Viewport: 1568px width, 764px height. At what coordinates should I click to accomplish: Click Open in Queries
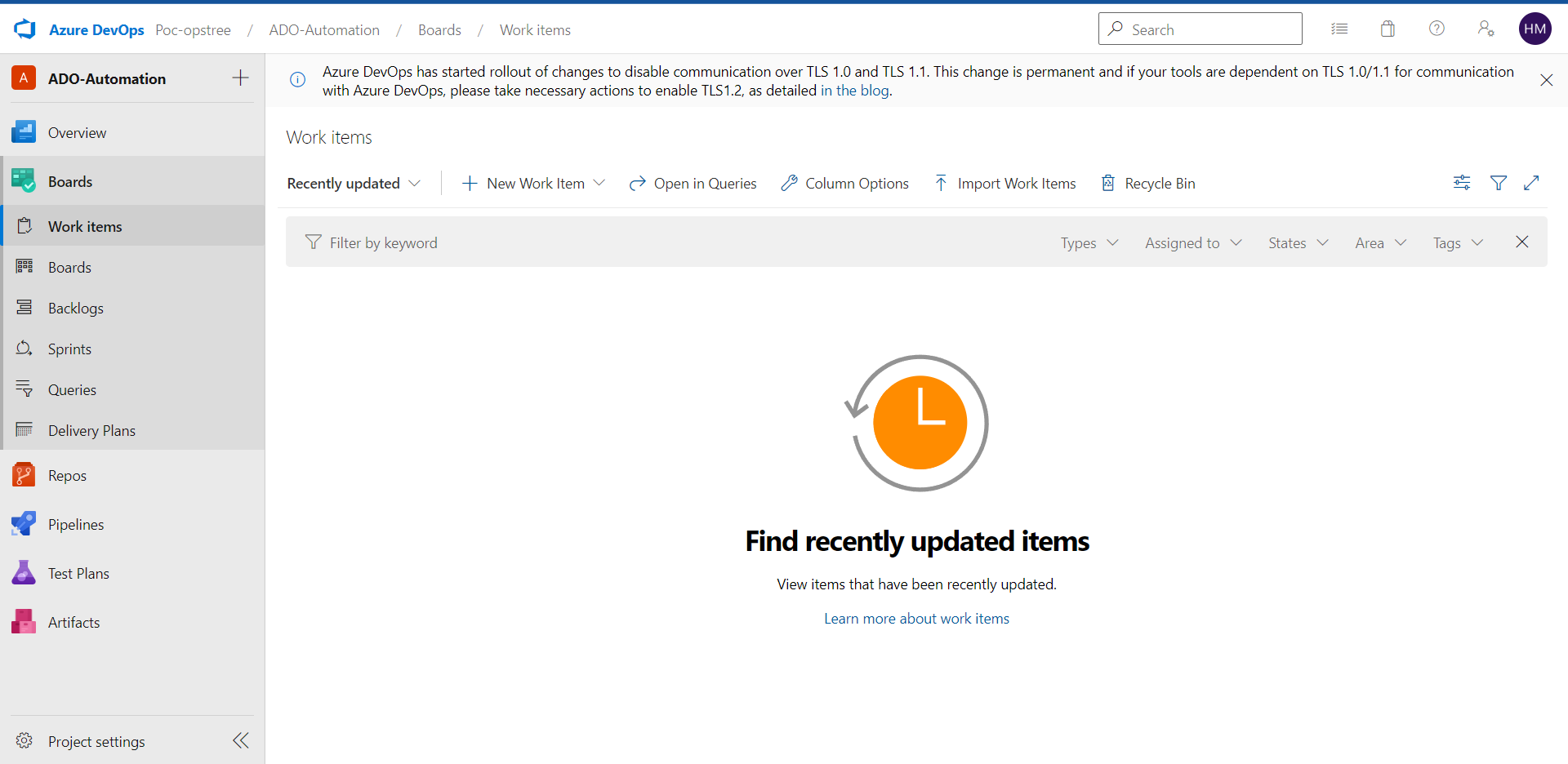(x=693, y=184)
